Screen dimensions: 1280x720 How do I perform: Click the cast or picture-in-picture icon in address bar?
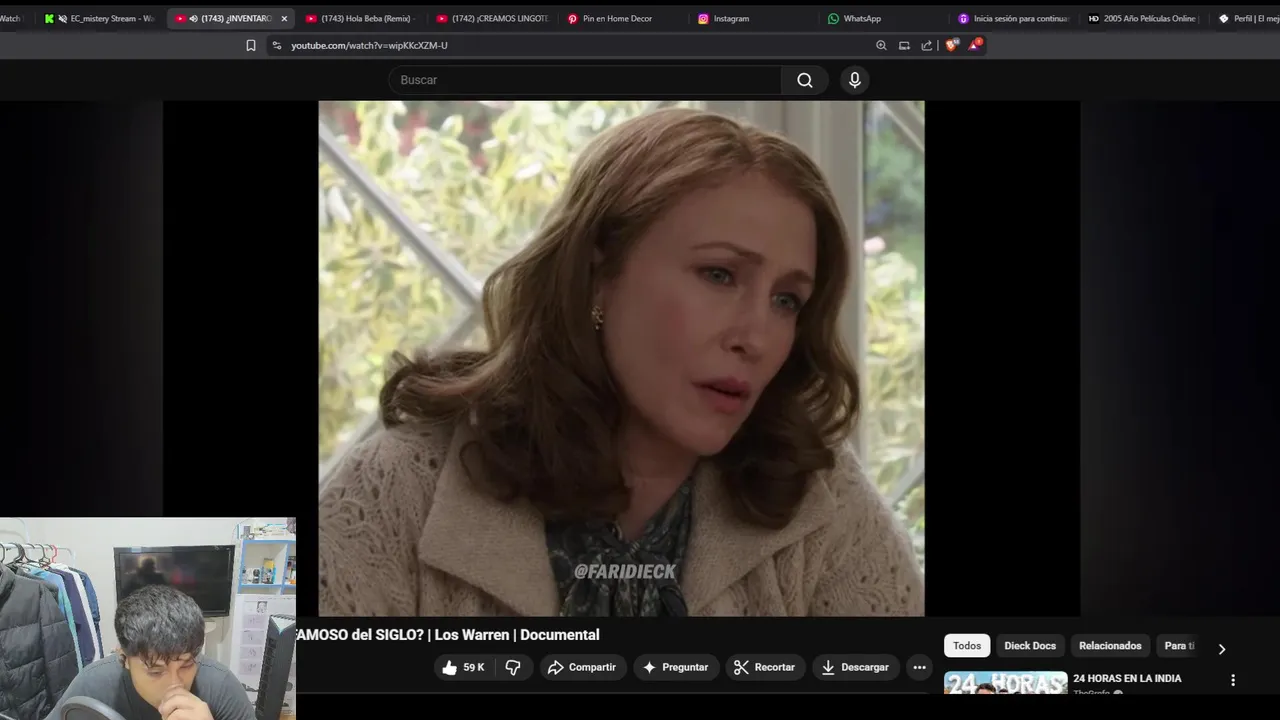[904, 45]
